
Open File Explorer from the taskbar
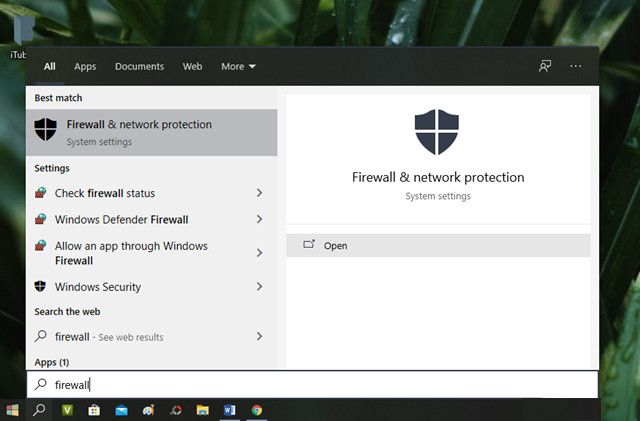click(x=203, y=410)
